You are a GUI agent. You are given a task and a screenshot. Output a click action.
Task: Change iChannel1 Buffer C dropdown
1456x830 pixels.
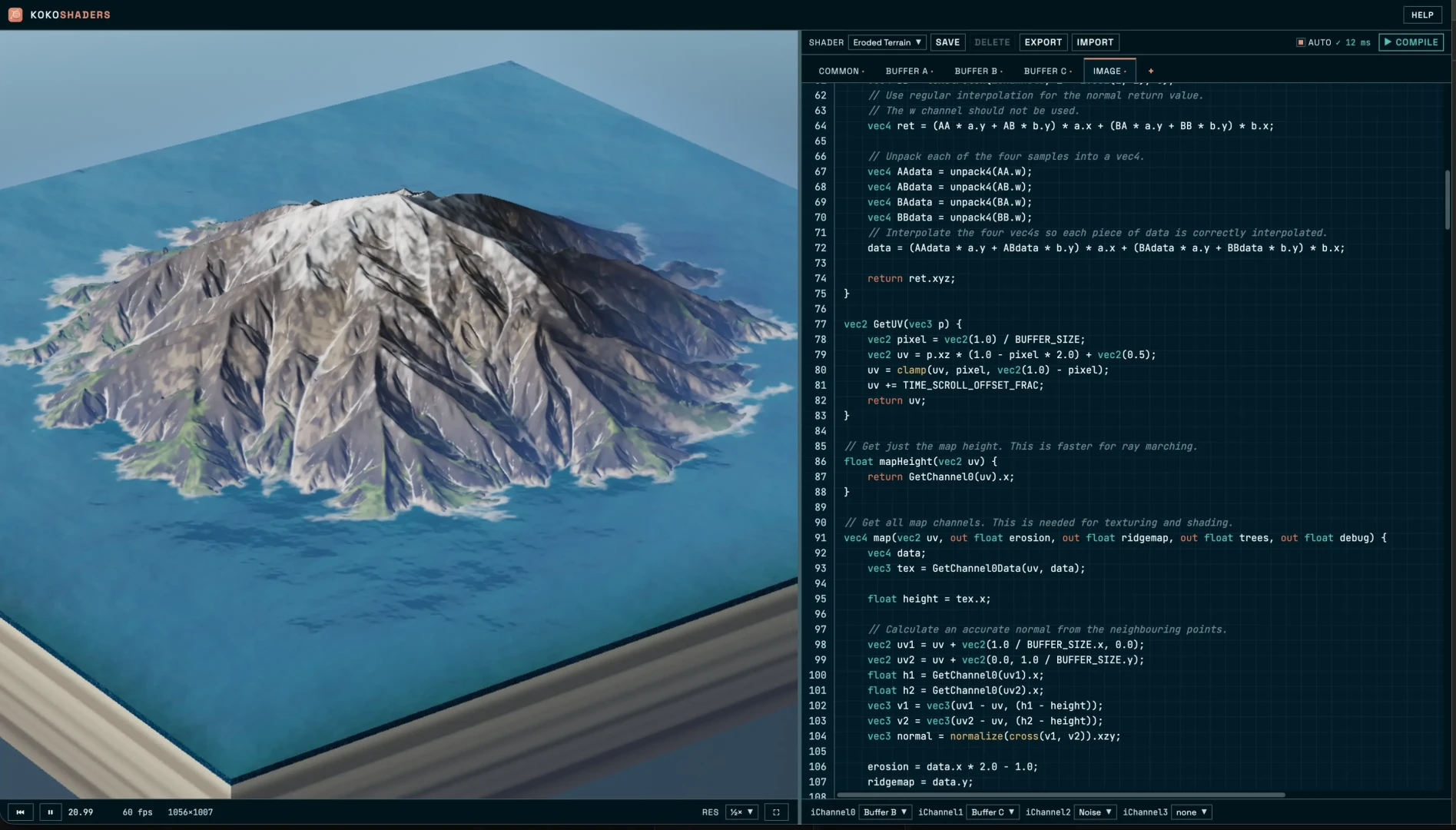coord(993,812)
